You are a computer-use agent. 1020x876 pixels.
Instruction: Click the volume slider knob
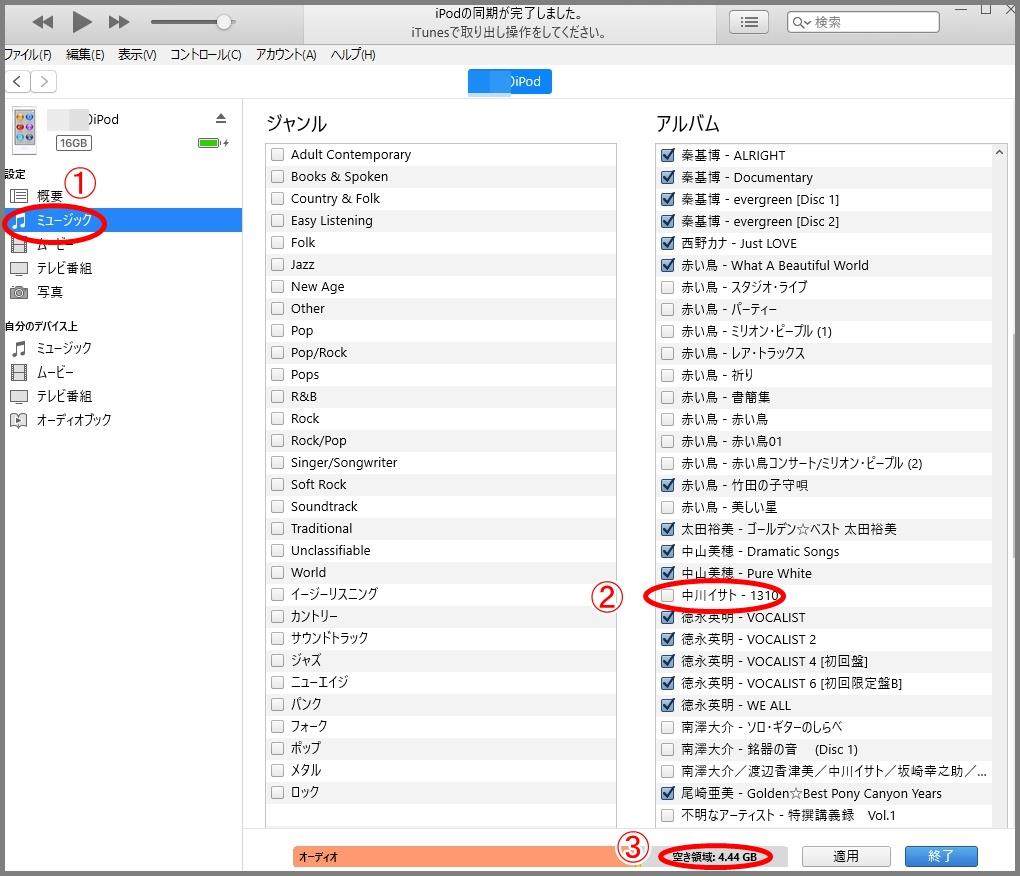(223, 22)
